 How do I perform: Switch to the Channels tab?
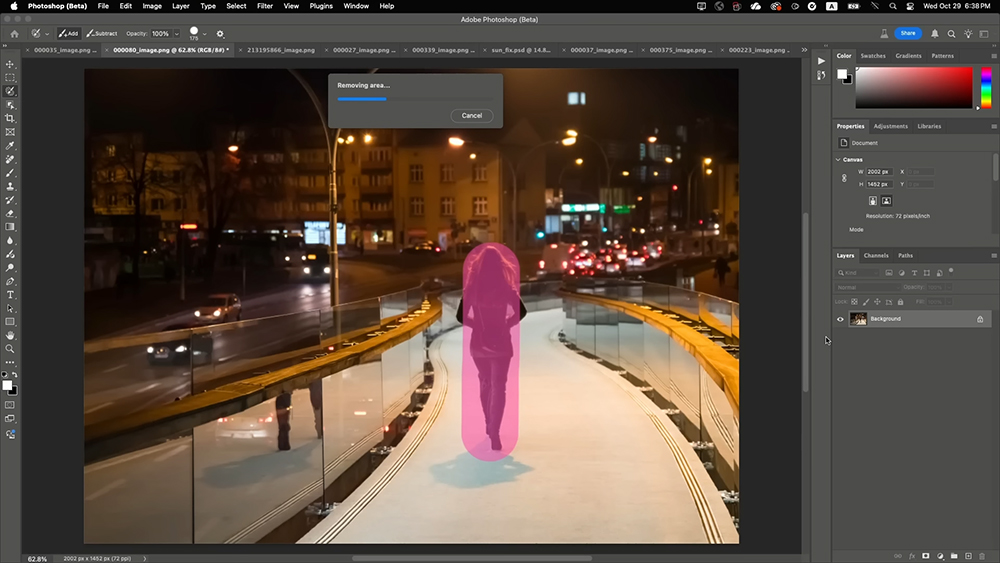[876, 255]
